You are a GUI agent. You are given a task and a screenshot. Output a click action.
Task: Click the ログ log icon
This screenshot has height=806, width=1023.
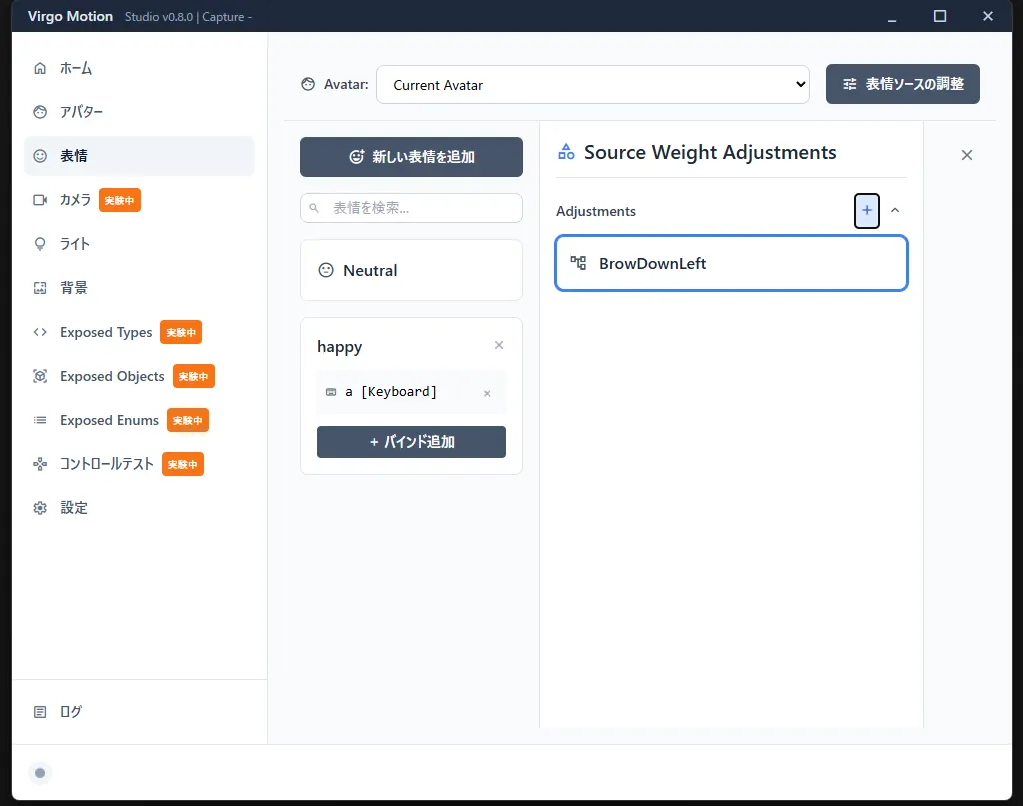pos(40,712)
